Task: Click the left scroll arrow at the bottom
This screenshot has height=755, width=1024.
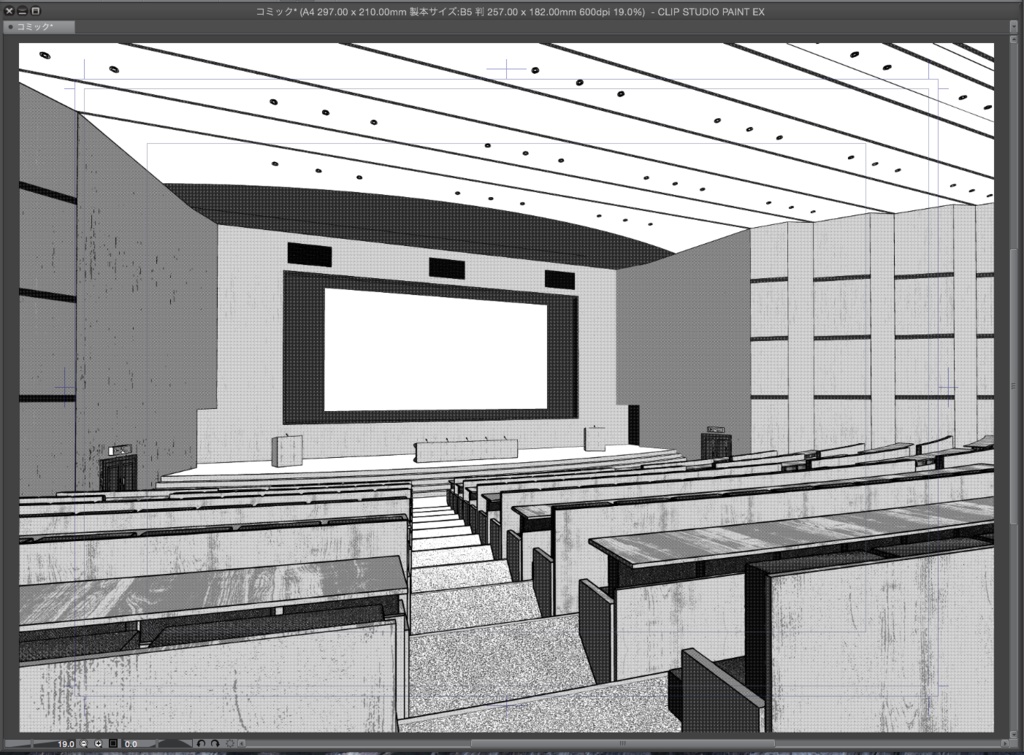Action: click(242, 743)
